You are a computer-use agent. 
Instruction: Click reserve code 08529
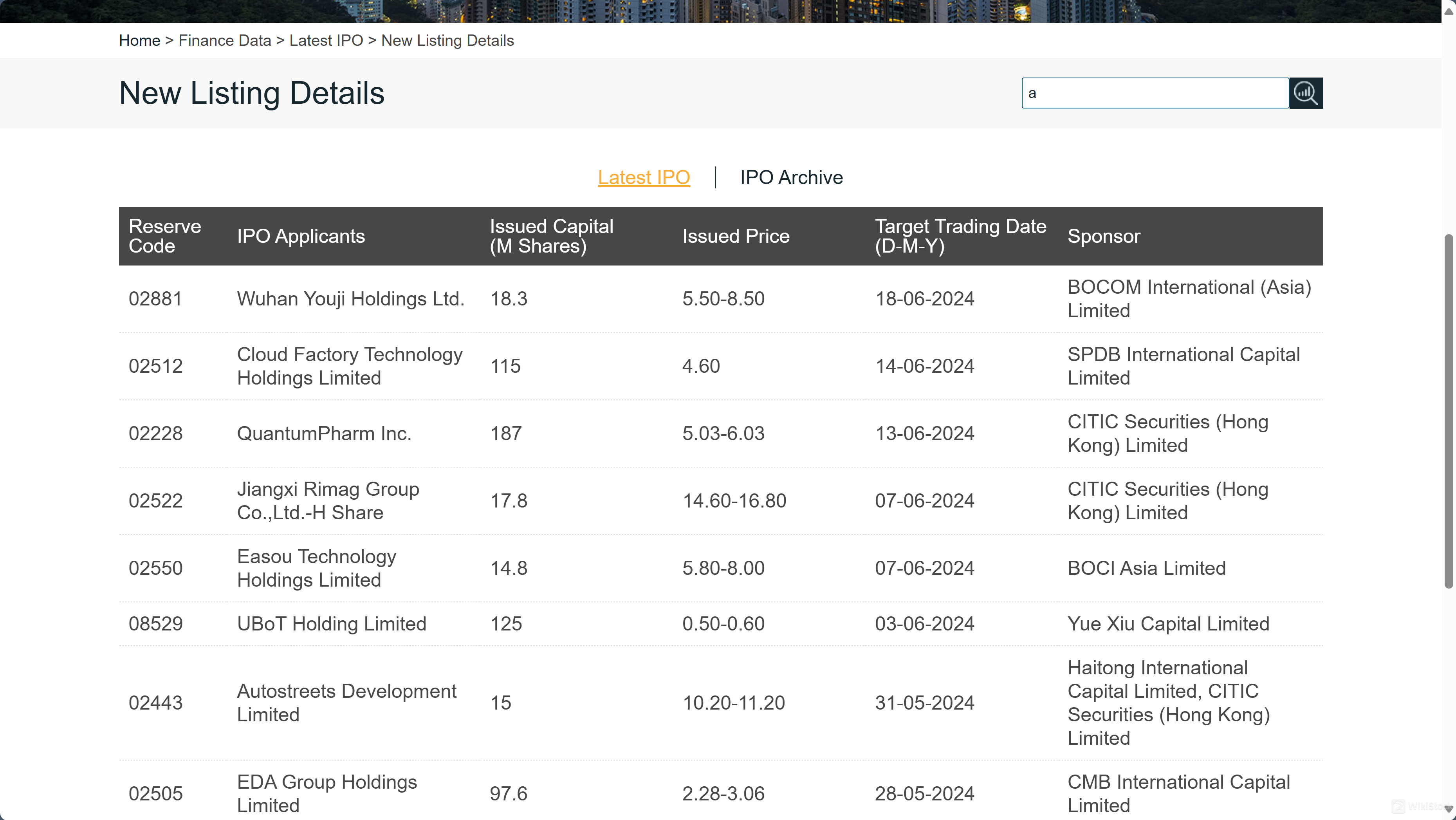(x=155, y=624)
